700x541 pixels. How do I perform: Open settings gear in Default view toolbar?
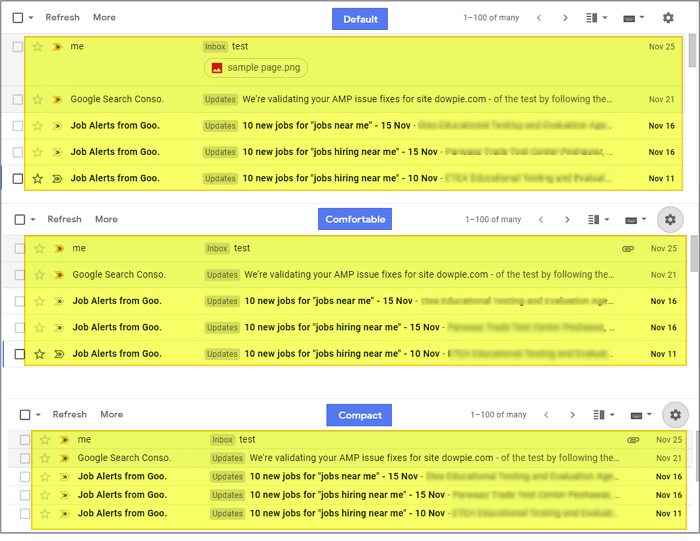pos(668,18)
